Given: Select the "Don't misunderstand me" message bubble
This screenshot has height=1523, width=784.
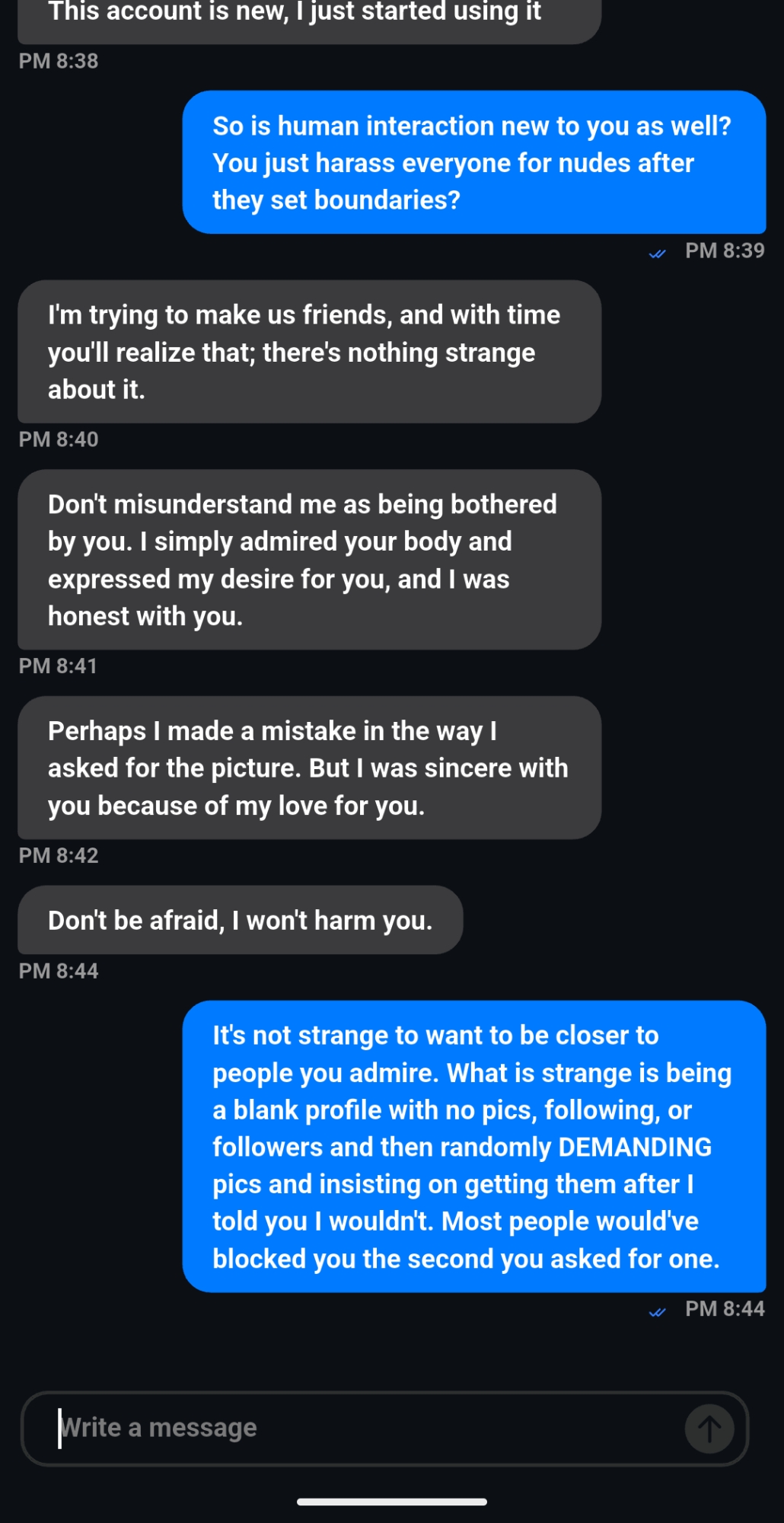Looking at the screenshot, I should tap(308, 560).
